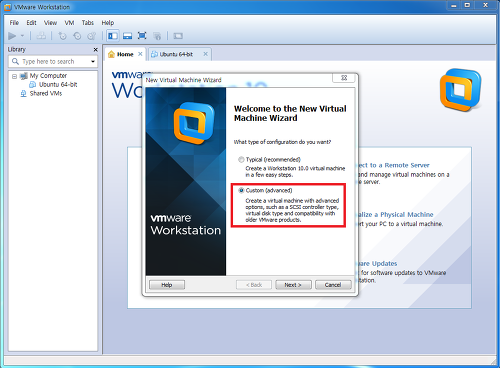The image size is (500, 368).
Task: Close the New Virtual Machine Wizard dialog
Action: [344, 78]
